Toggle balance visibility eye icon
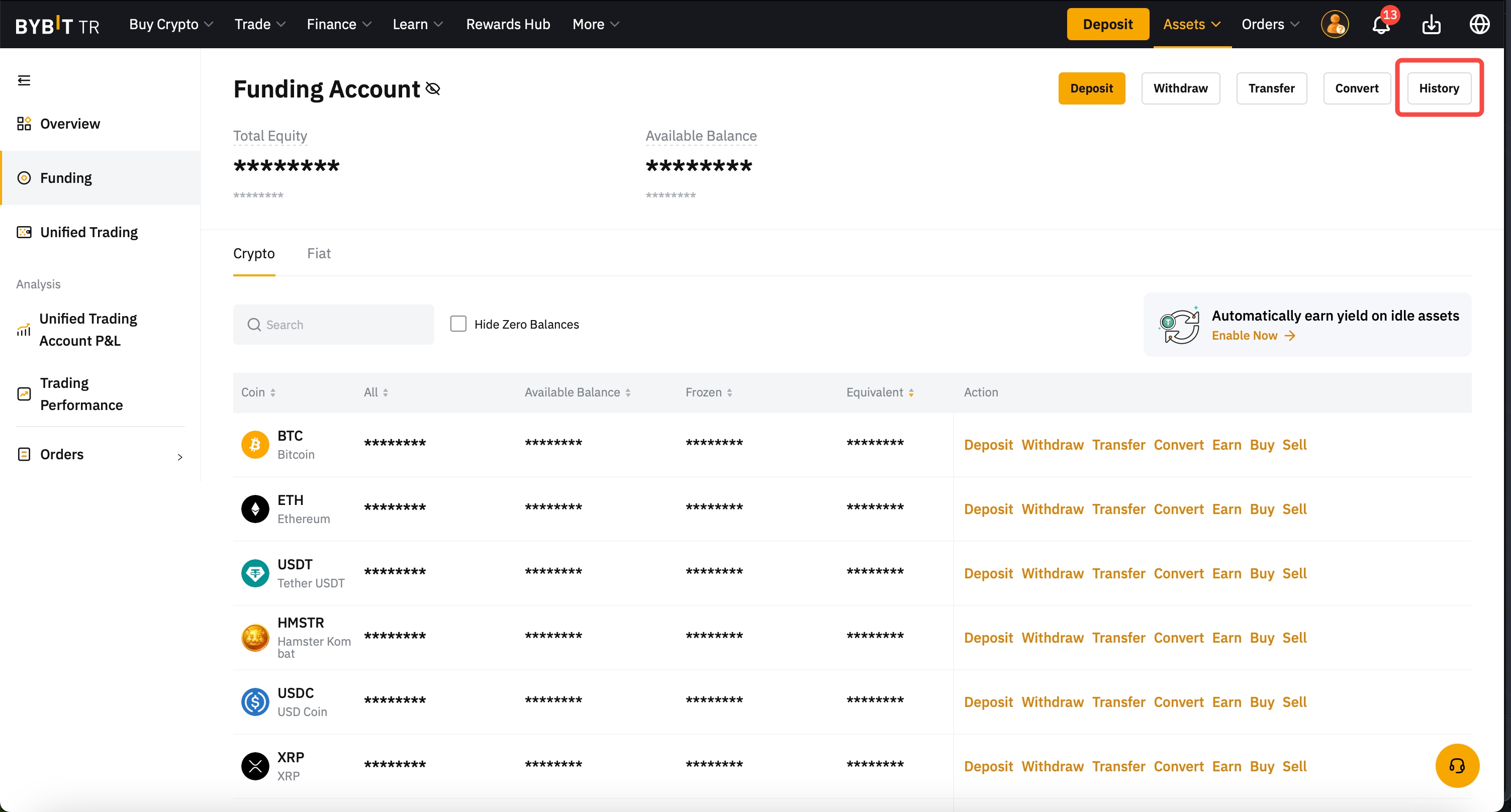 click(x=433, y=88)
